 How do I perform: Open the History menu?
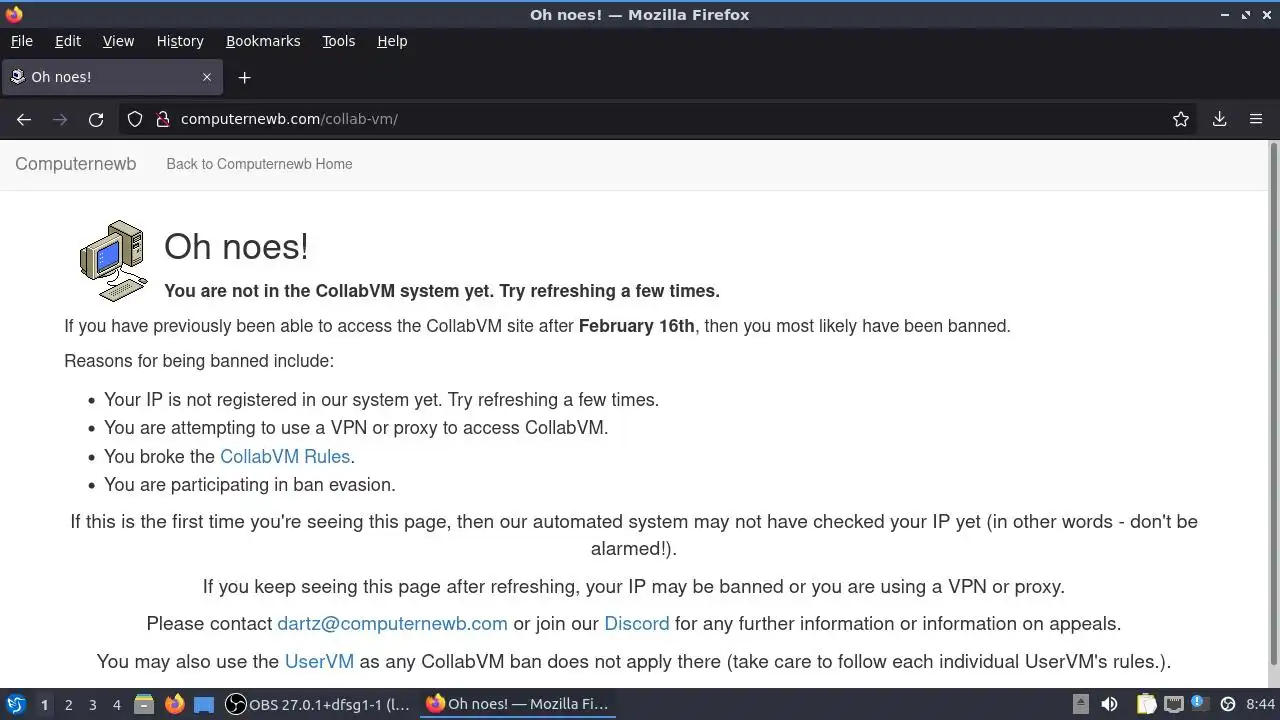[180, 41]
